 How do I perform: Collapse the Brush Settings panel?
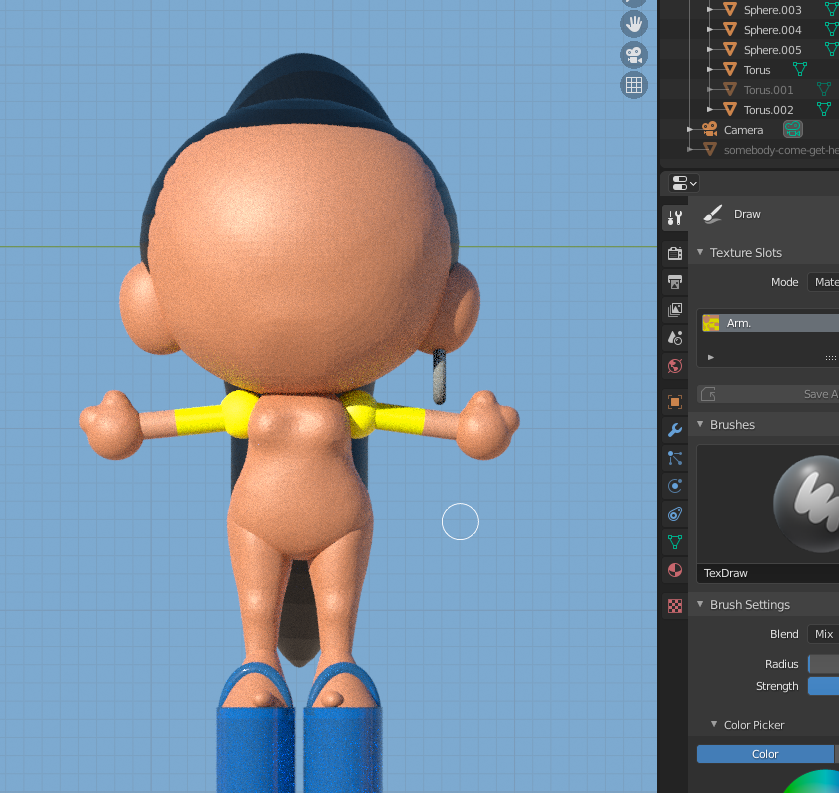[x=700, y=604]
